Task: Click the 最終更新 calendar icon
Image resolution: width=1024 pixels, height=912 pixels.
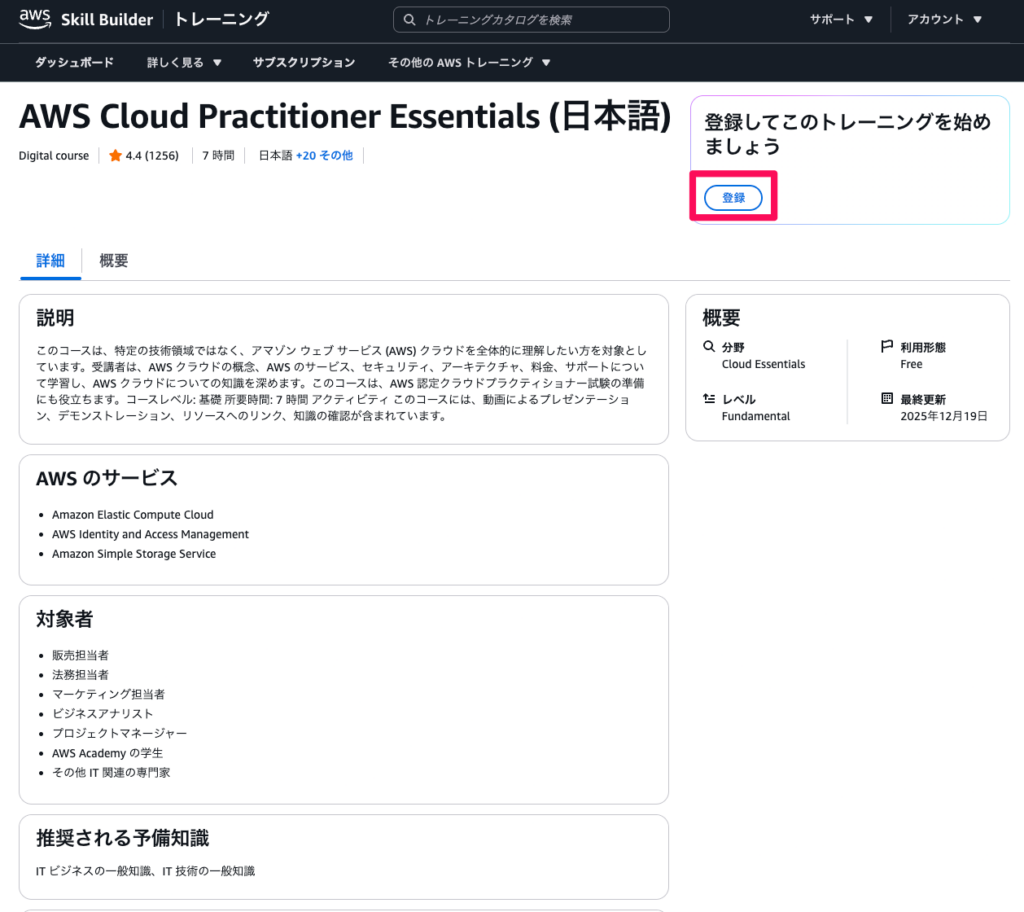Action: (x=886, y=399)
